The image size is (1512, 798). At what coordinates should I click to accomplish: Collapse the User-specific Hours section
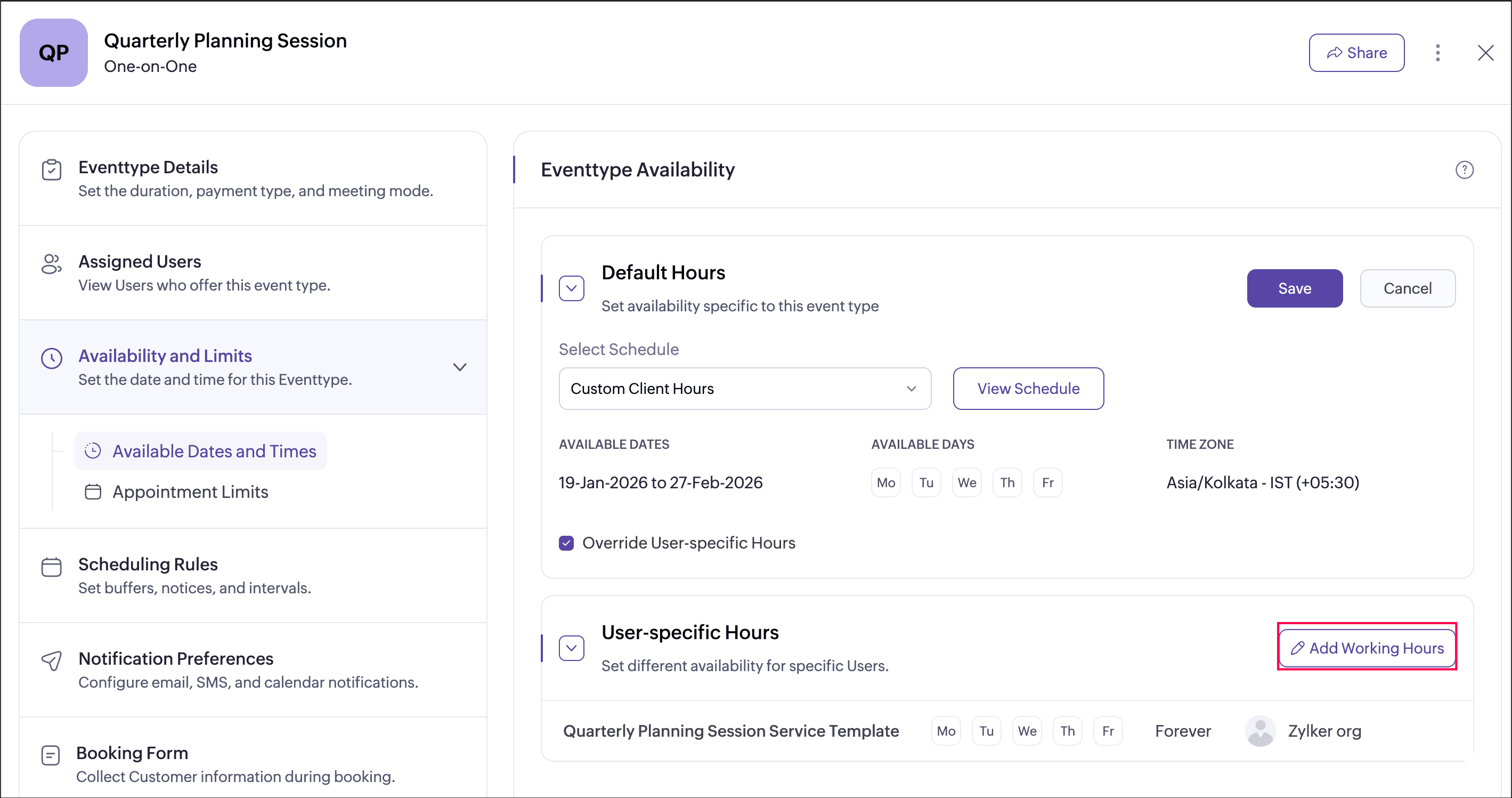point(571,648)
